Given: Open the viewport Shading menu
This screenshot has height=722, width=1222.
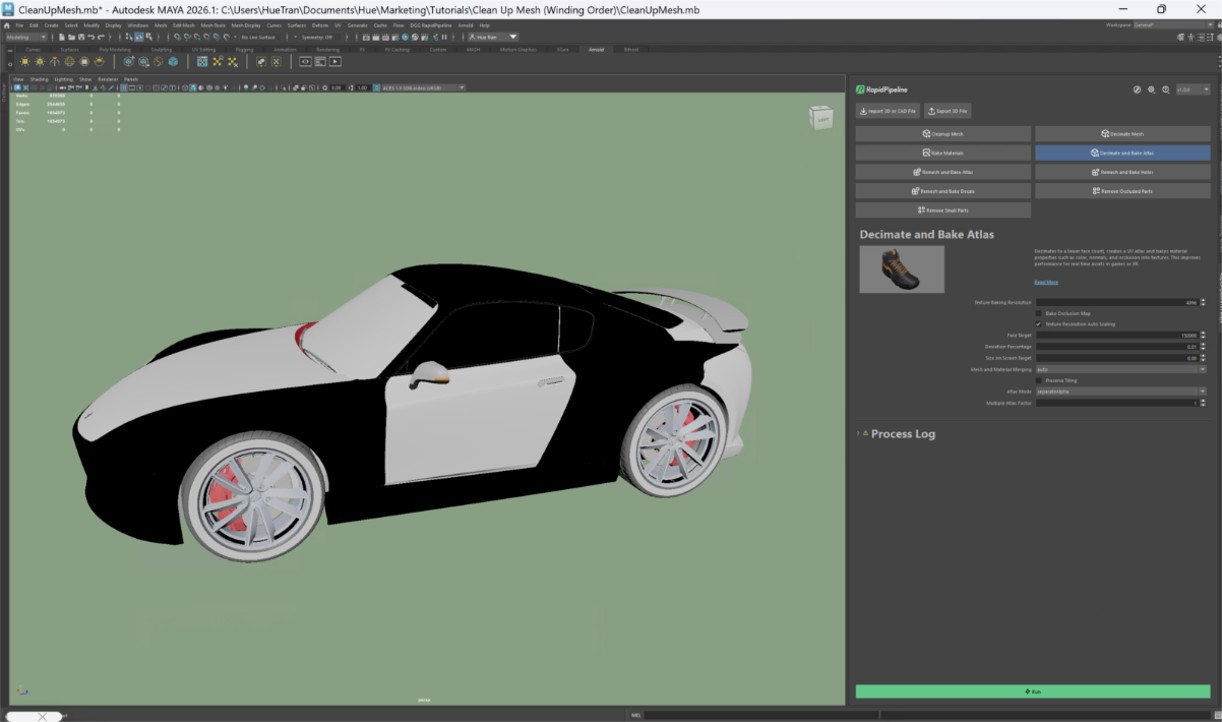Looking at the screenshot, I should tap(39, 79).
